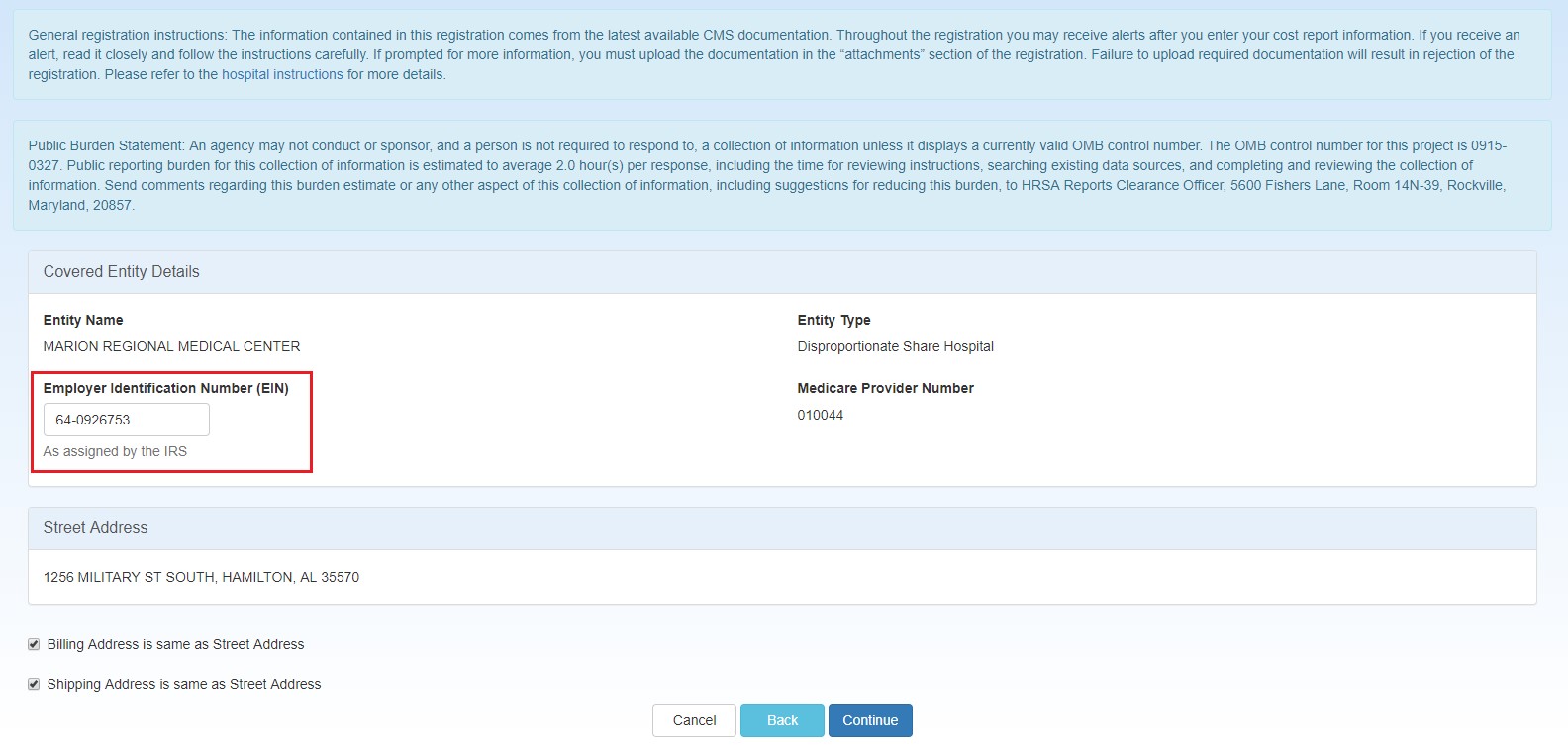This screenshot has height=754, width=1568.
Task: Toggle the Shipping Address same as Street checkbox
Action: (x=34, y=684)
